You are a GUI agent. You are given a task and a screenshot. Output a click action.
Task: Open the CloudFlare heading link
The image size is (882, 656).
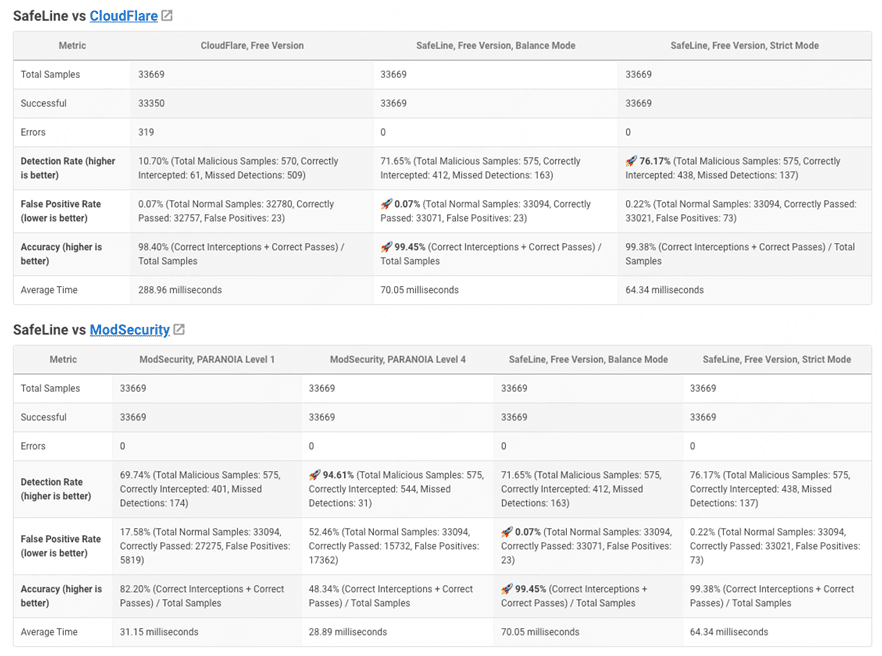point(124,16)
